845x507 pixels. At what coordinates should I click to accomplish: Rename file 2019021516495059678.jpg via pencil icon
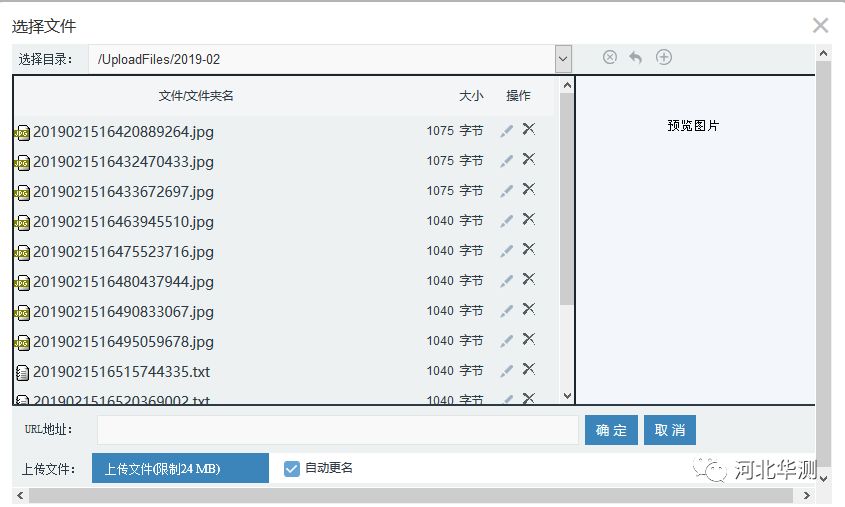(x=506, y=341)
